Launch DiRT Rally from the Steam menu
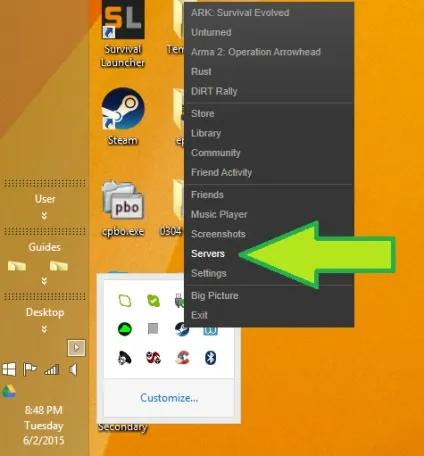 [269, 91]
